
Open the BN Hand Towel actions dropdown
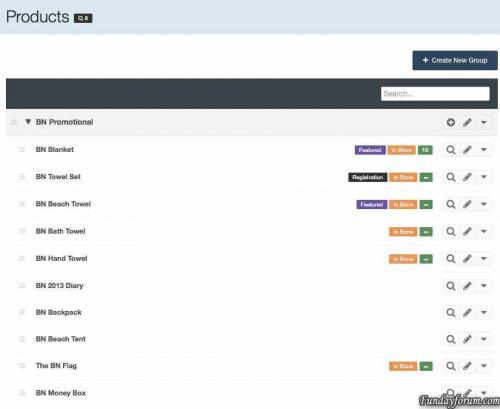point(484,259)
